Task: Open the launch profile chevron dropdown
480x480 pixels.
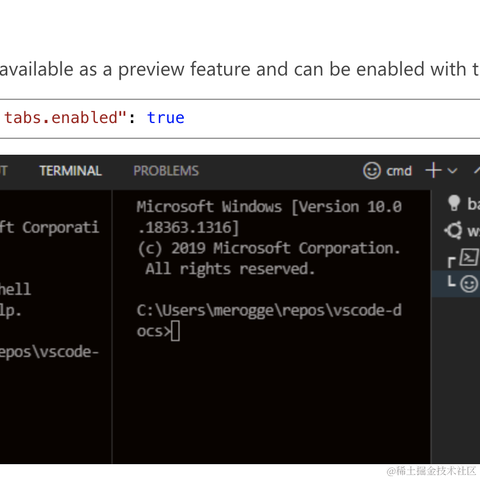Action: point(452,171)
